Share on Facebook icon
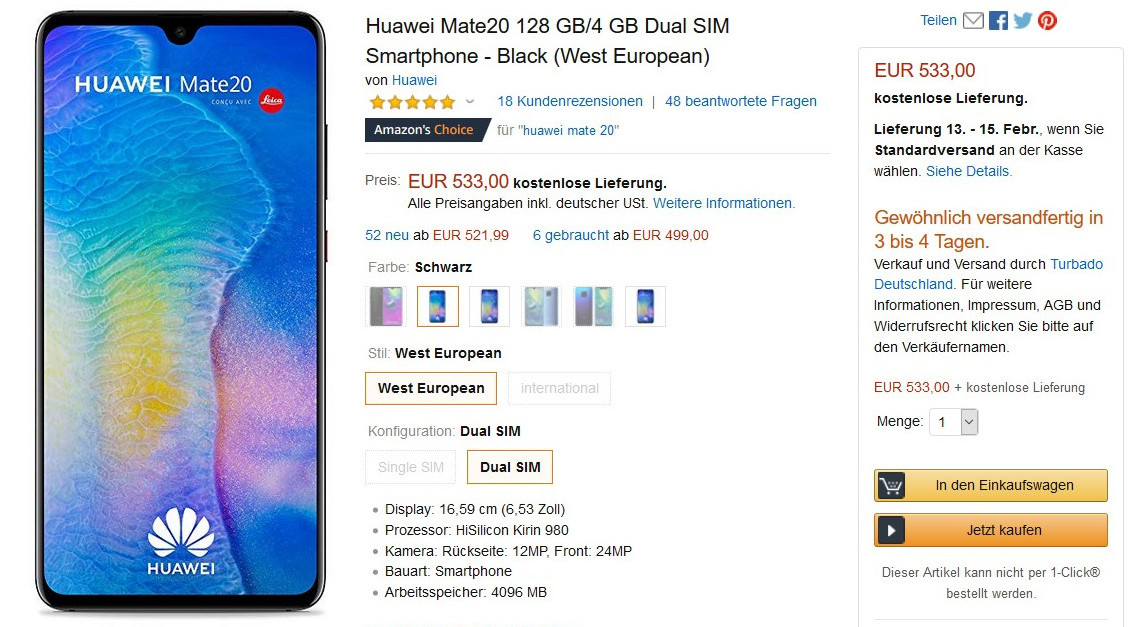 [998, 20]
